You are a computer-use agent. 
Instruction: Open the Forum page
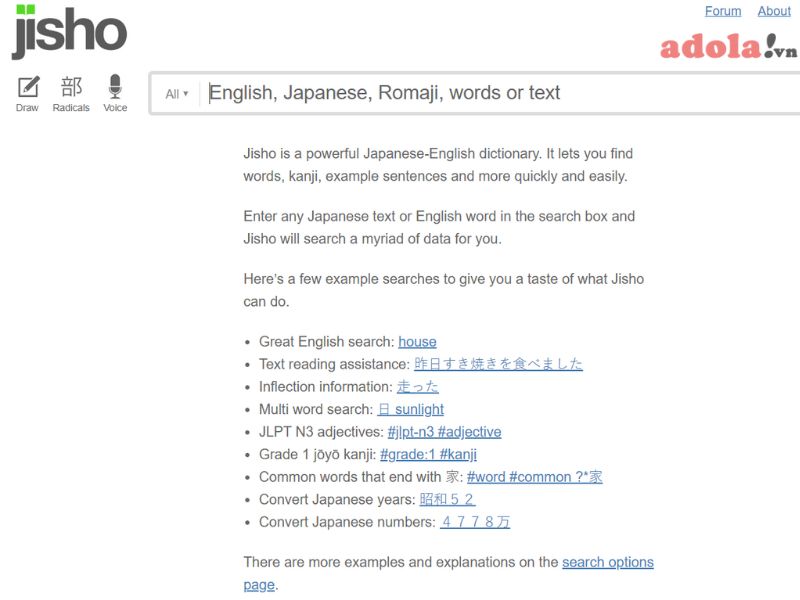tap(722, 11)
